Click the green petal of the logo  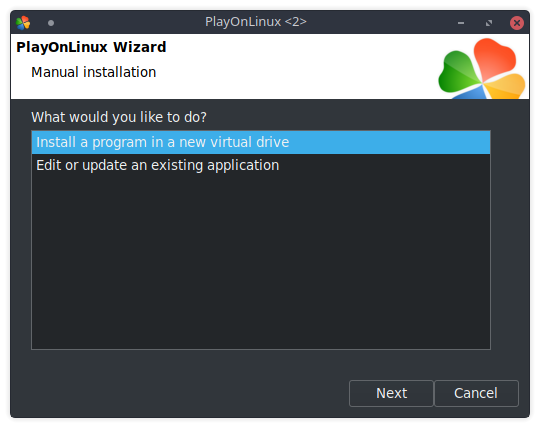tap(457, 72)
